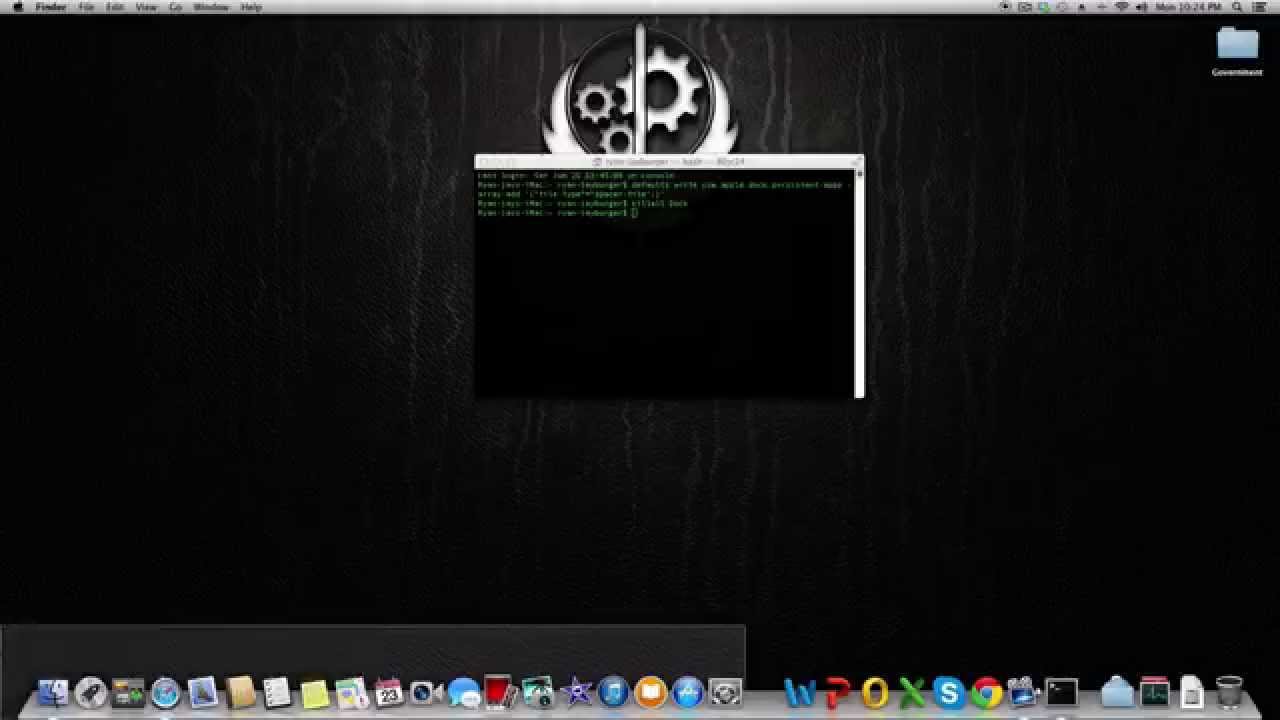Click the Terminal window scrollbar

(859, 283)
